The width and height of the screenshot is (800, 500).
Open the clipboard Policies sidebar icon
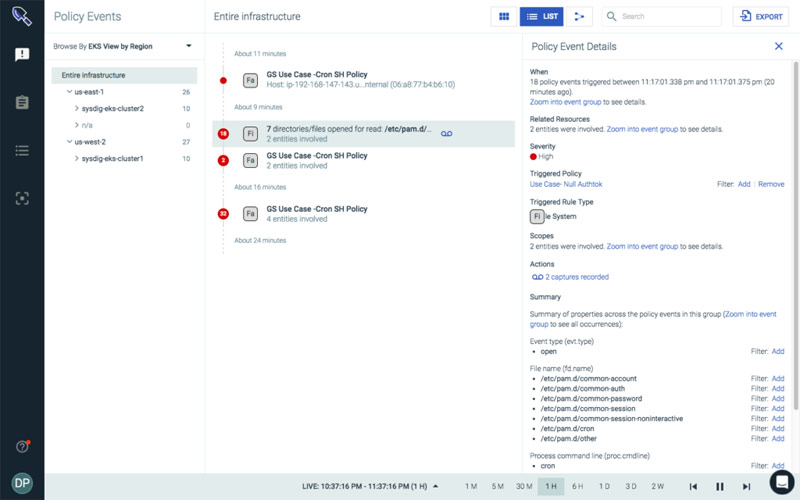(22, 102)
